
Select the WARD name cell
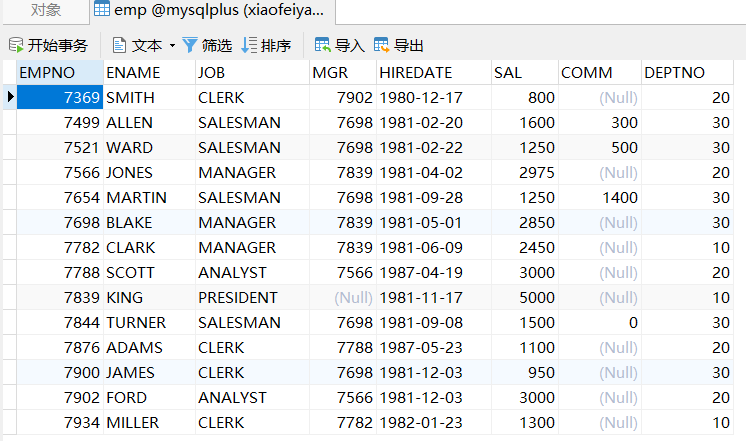click(149, 147)
